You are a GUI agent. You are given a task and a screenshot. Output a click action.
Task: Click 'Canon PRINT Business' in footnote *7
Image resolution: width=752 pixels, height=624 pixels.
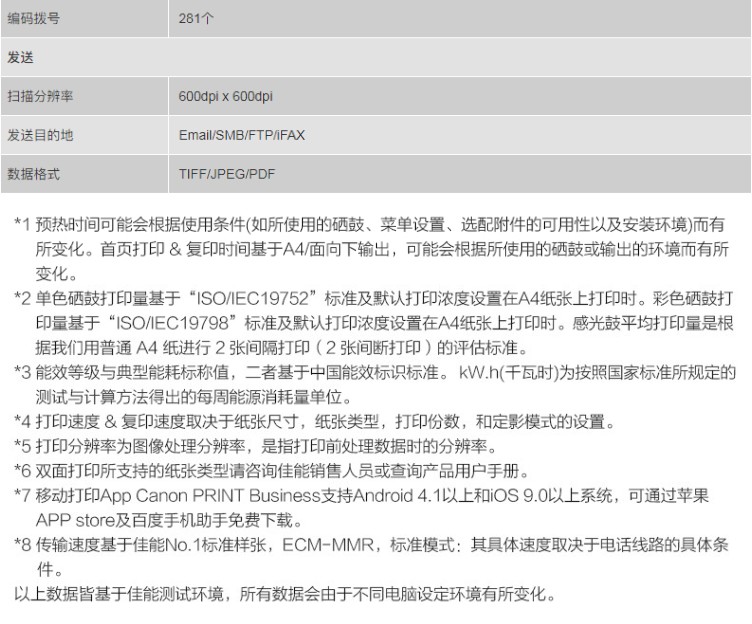[228, 495]
